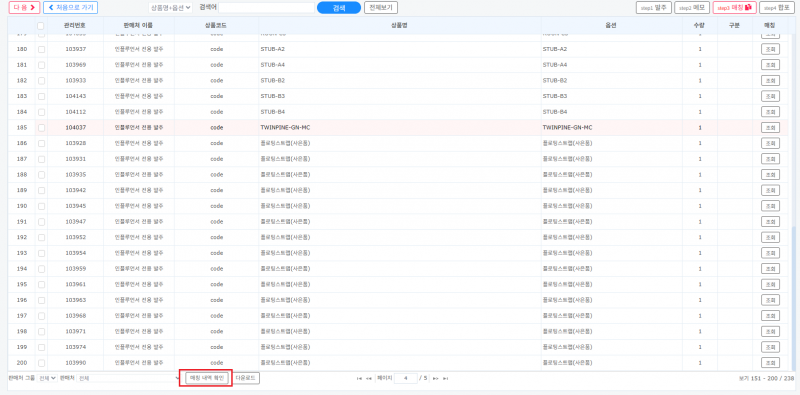Click the 다음 button
Viewport: 800px width, 395px height.
24,8
